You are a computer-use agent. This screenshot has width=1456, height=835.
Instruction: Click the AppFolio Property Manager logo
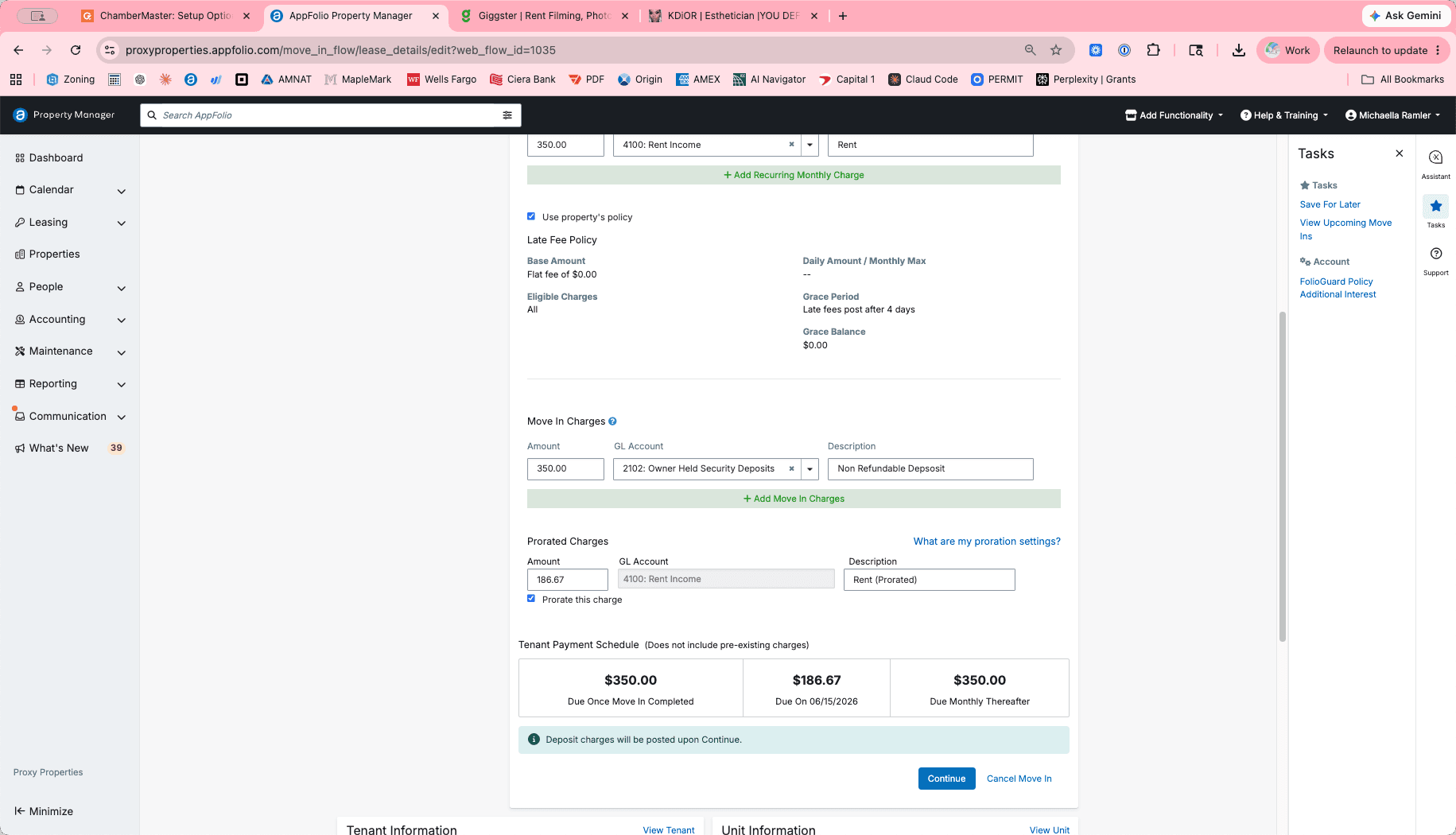tap(64, 115)
